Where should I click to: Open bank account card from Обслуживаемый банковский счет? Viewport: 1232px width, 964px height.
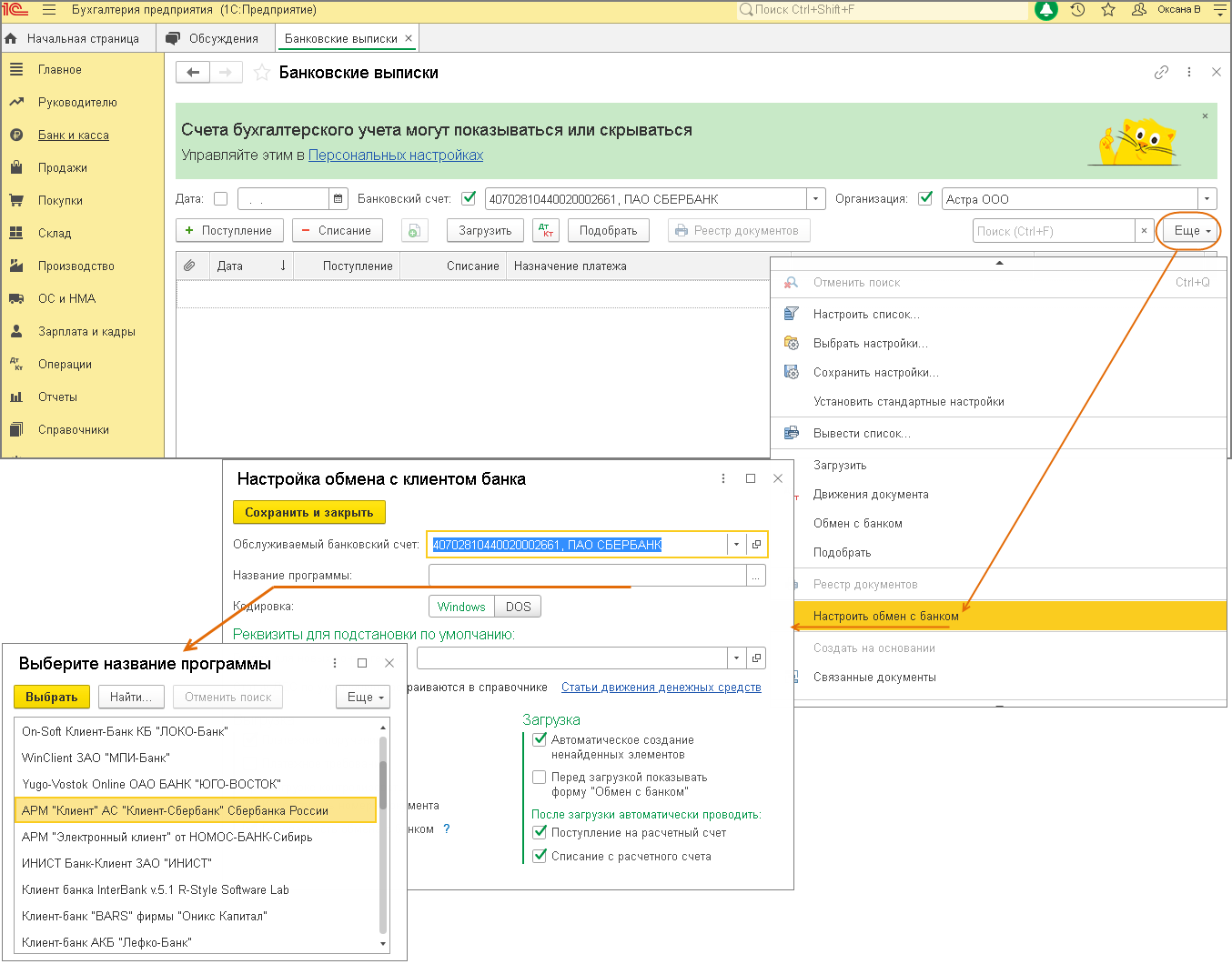click(756, 545)
